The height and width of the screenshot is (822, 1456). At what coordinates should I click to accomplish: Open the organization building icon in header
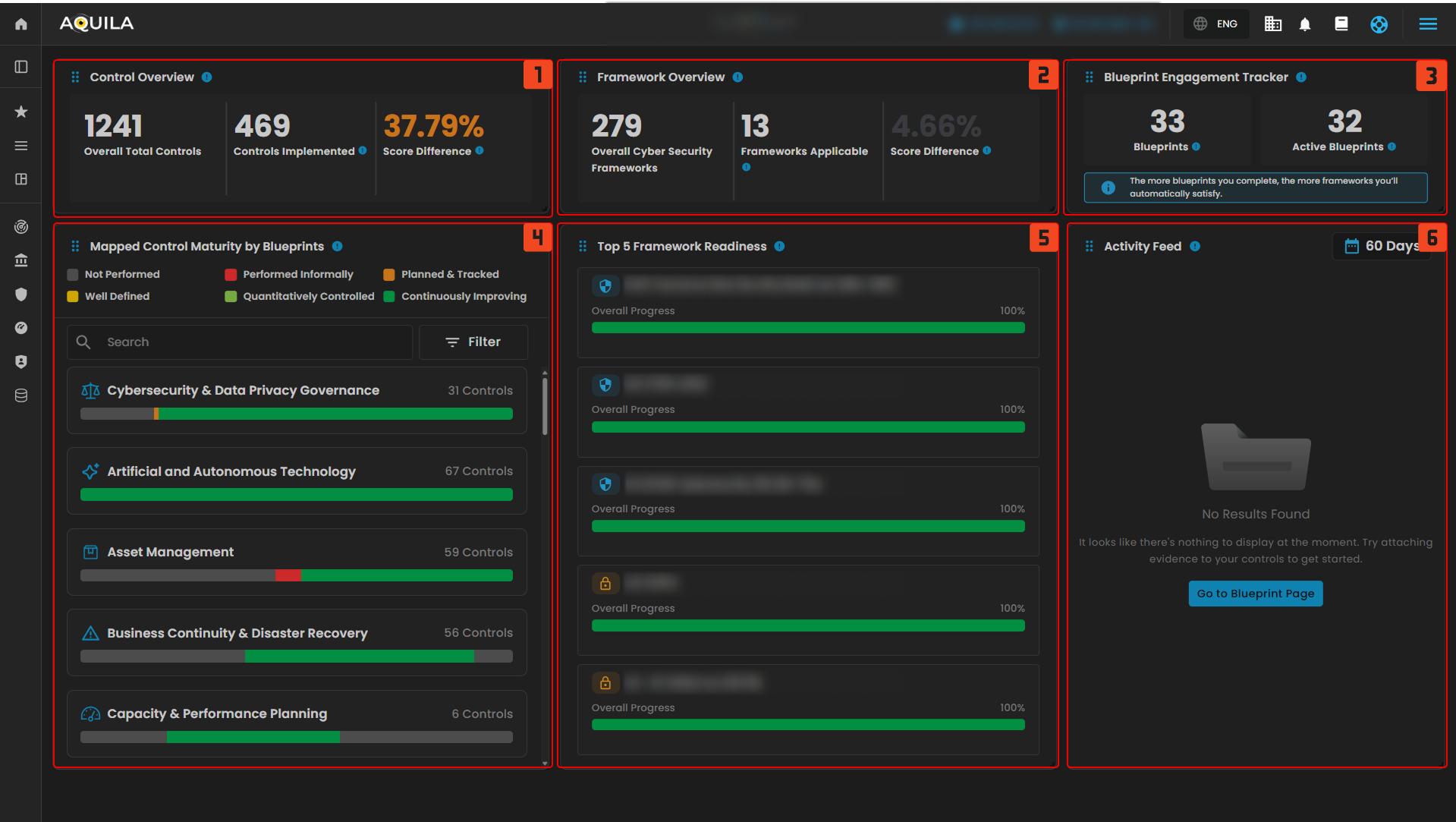[1272, 24]
